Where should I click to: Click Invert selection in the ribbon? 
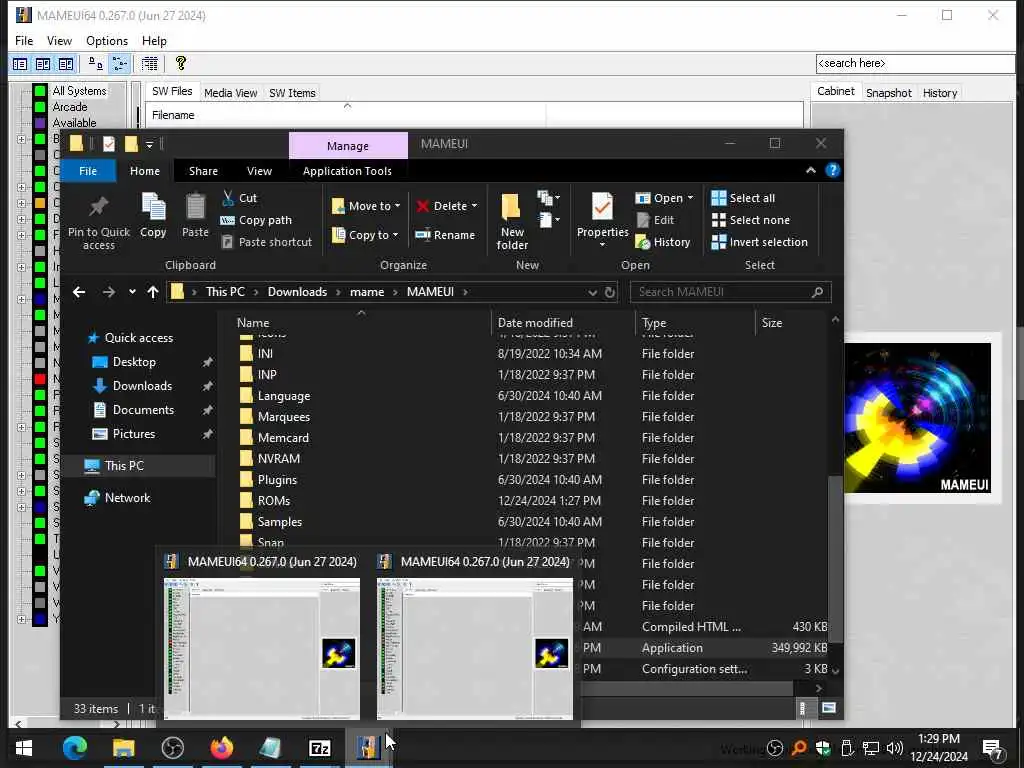(x=760, y=242)
